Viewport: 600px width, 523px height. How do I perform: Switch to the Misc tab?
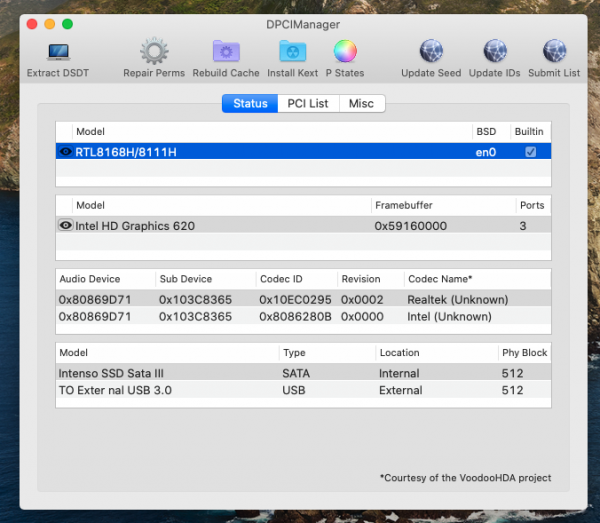click(x=361, y=104)
